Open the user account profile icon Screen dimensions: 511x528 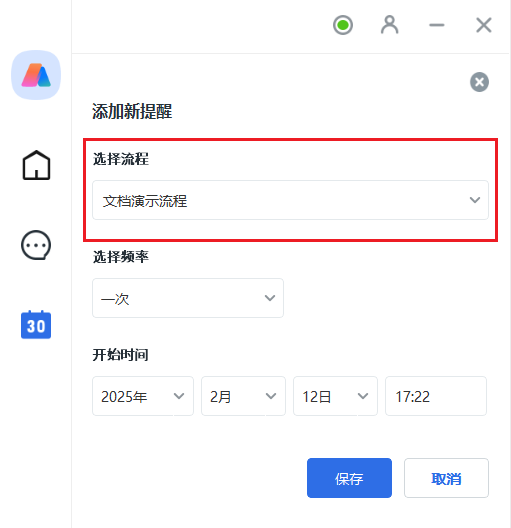click(x=389, y=25)
